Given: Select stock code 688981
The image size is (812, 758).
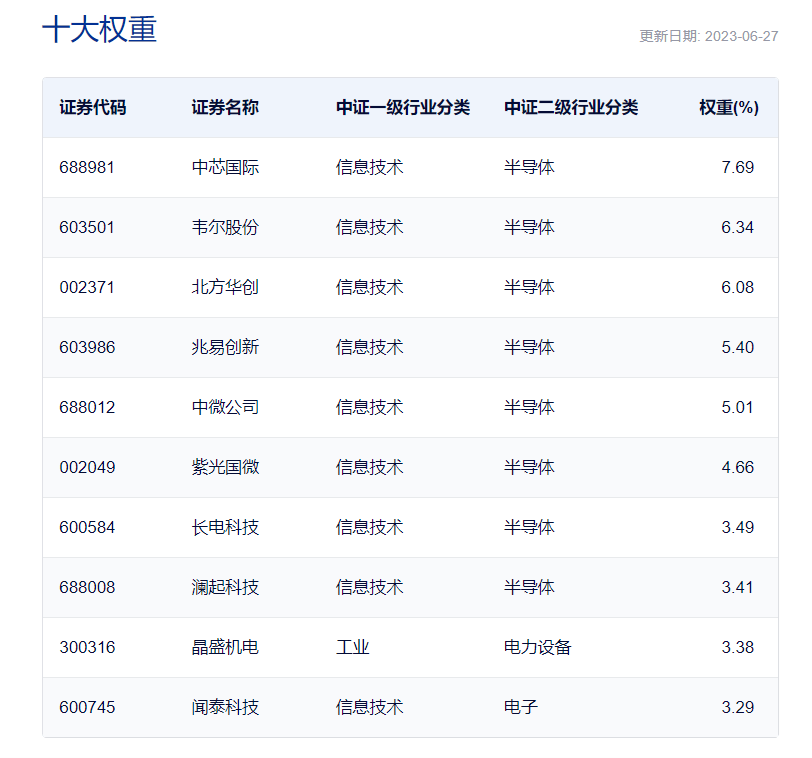Looking at the screenshot, I should point(87,168).
